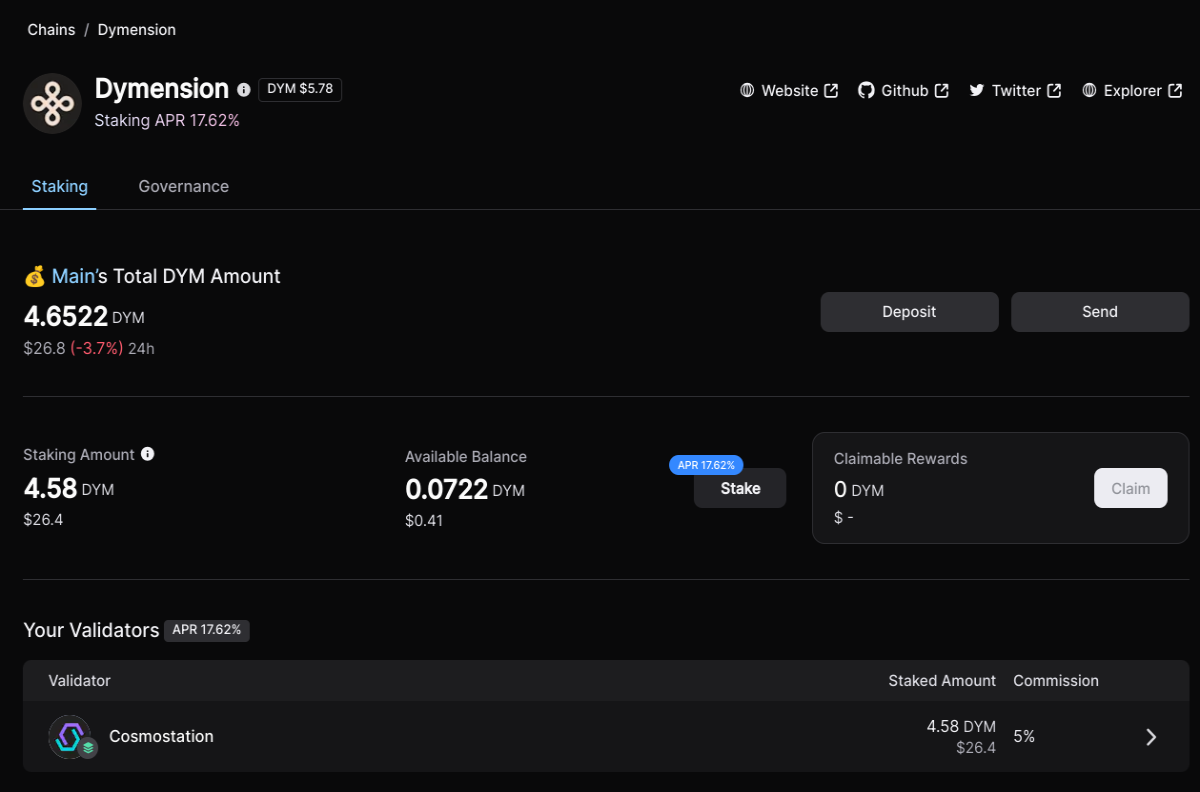
Task: Click the (-3.7%) 24h change value
Action: 97,348
